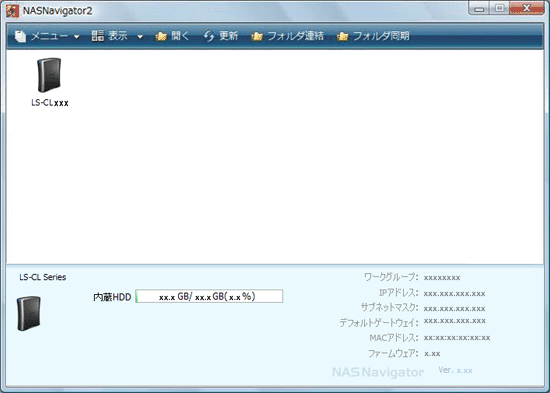Select the LS-CLxxx NAS device icon
Screen dimensions: 550x393
click(x=49, y=75)
